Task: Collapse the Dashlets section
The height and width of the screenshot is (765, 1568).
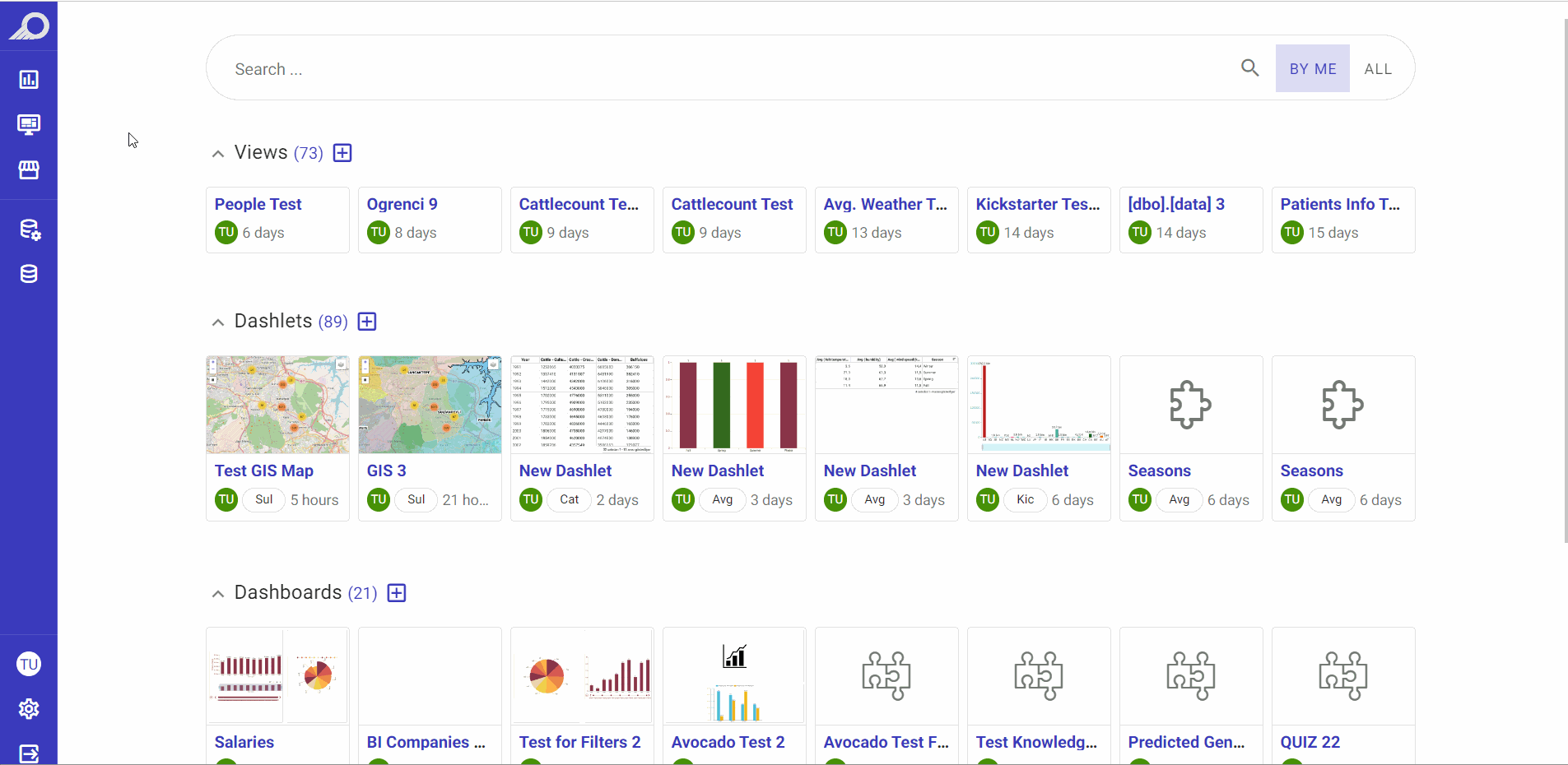Action: click(218, 322)
